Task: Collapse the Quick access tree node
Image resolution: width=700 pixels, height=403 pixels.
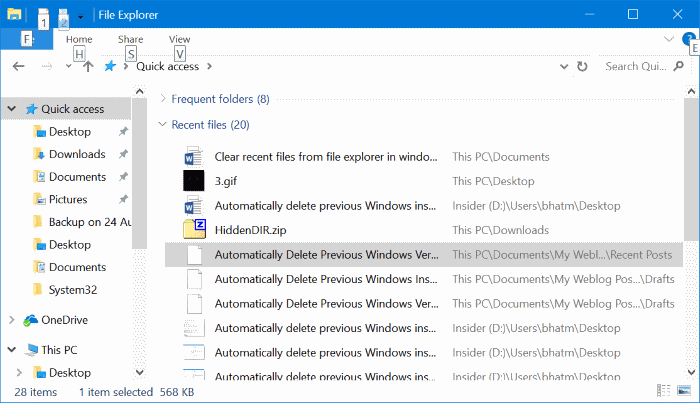Action: point(12,108)
